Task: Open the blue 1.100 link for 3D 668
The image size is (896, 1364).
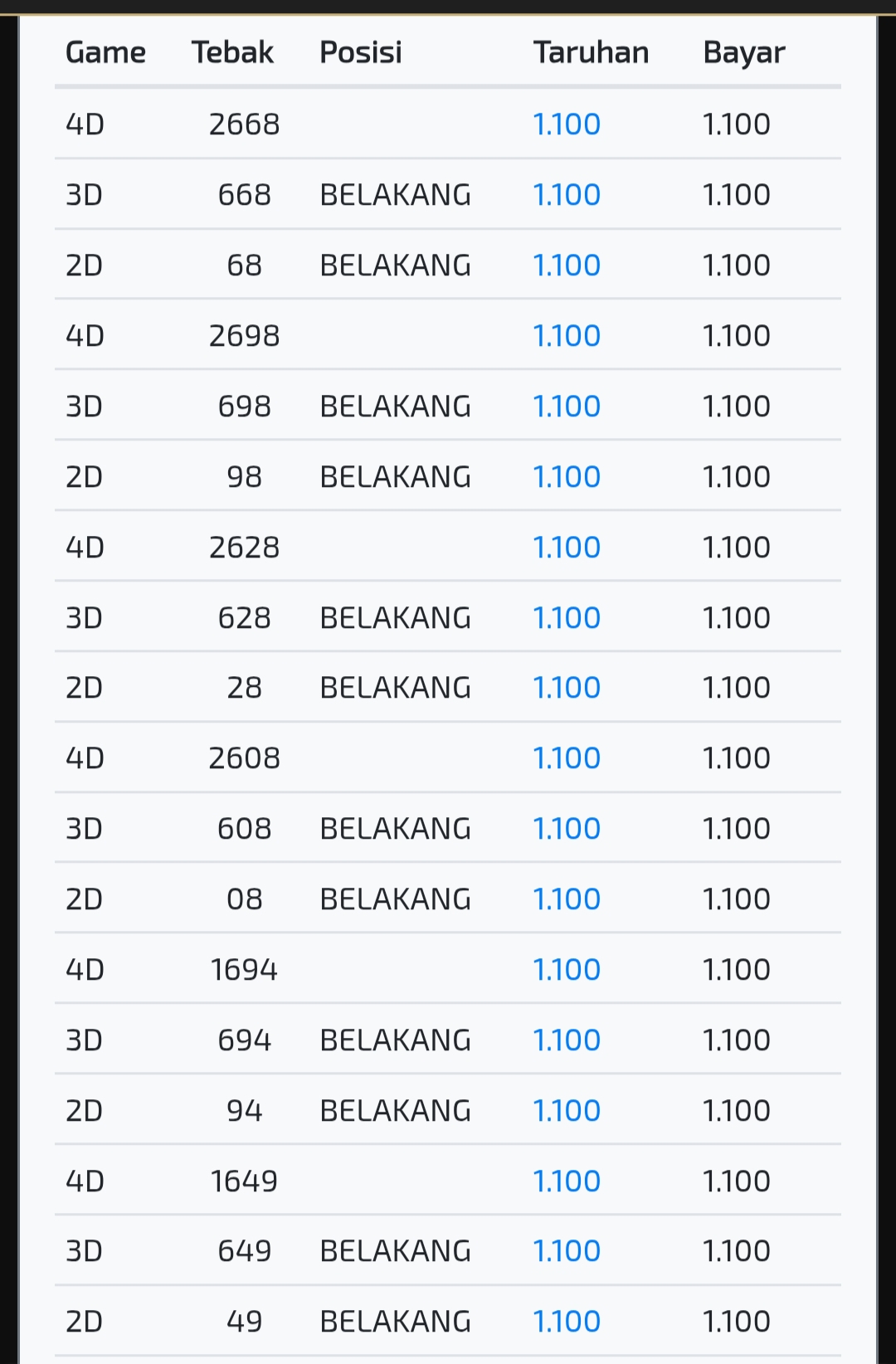Action: [566, 195]
